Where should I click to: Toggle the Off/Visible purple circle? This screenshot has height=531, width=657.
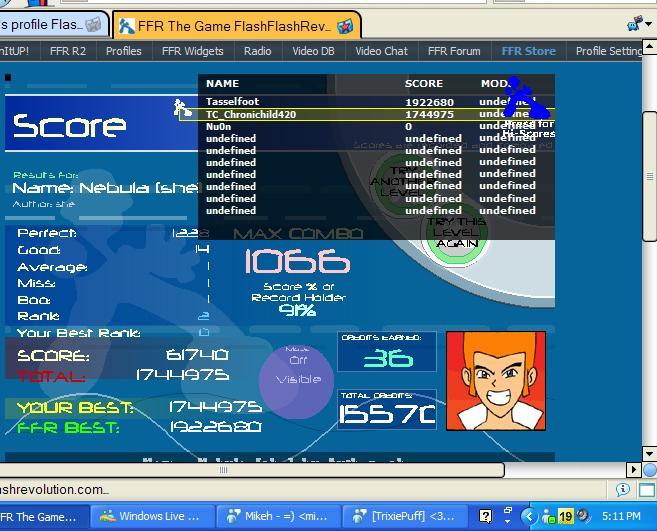point(297,379)
